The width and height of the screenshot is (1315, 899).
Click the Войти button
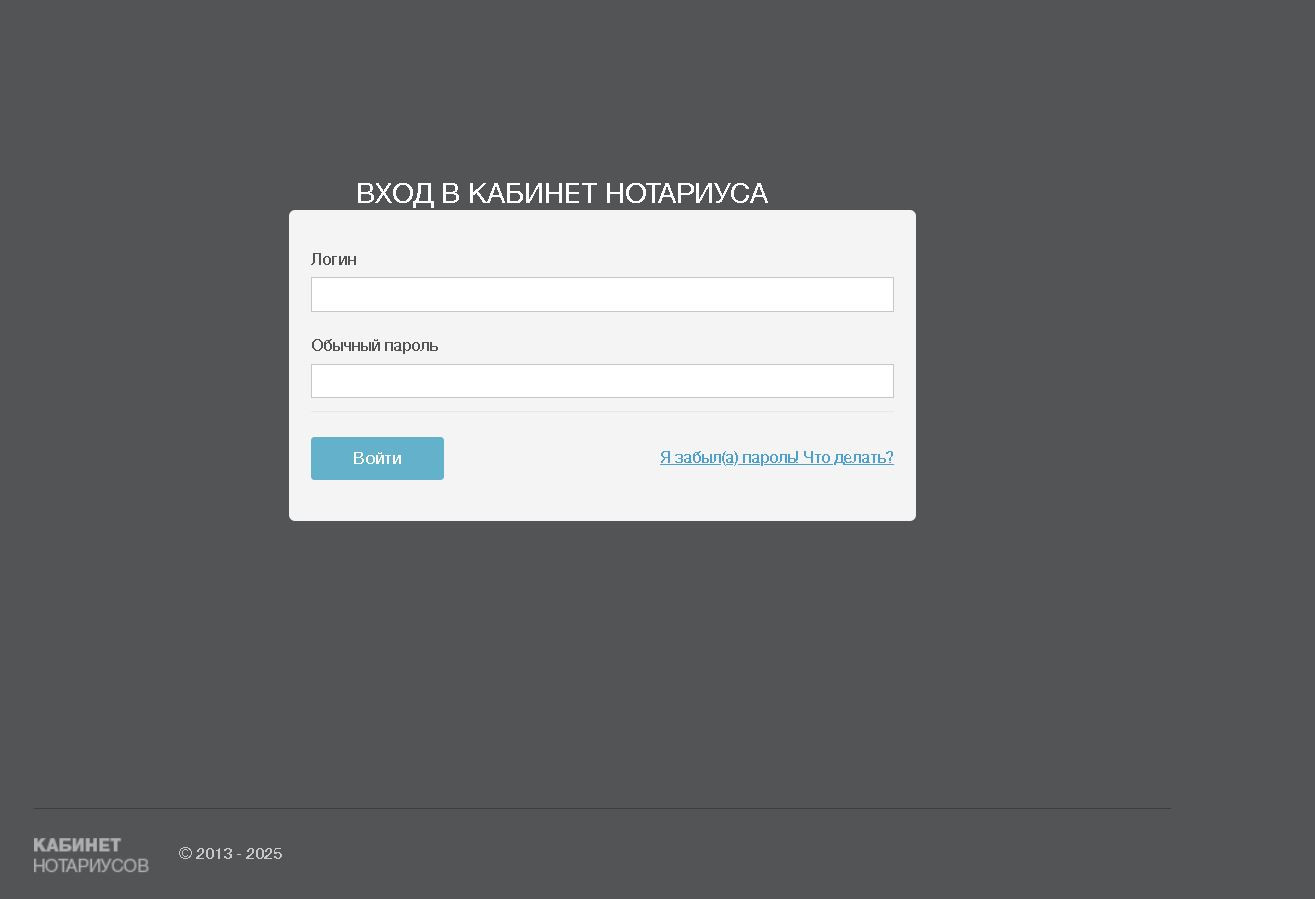(x=377, y=458)
